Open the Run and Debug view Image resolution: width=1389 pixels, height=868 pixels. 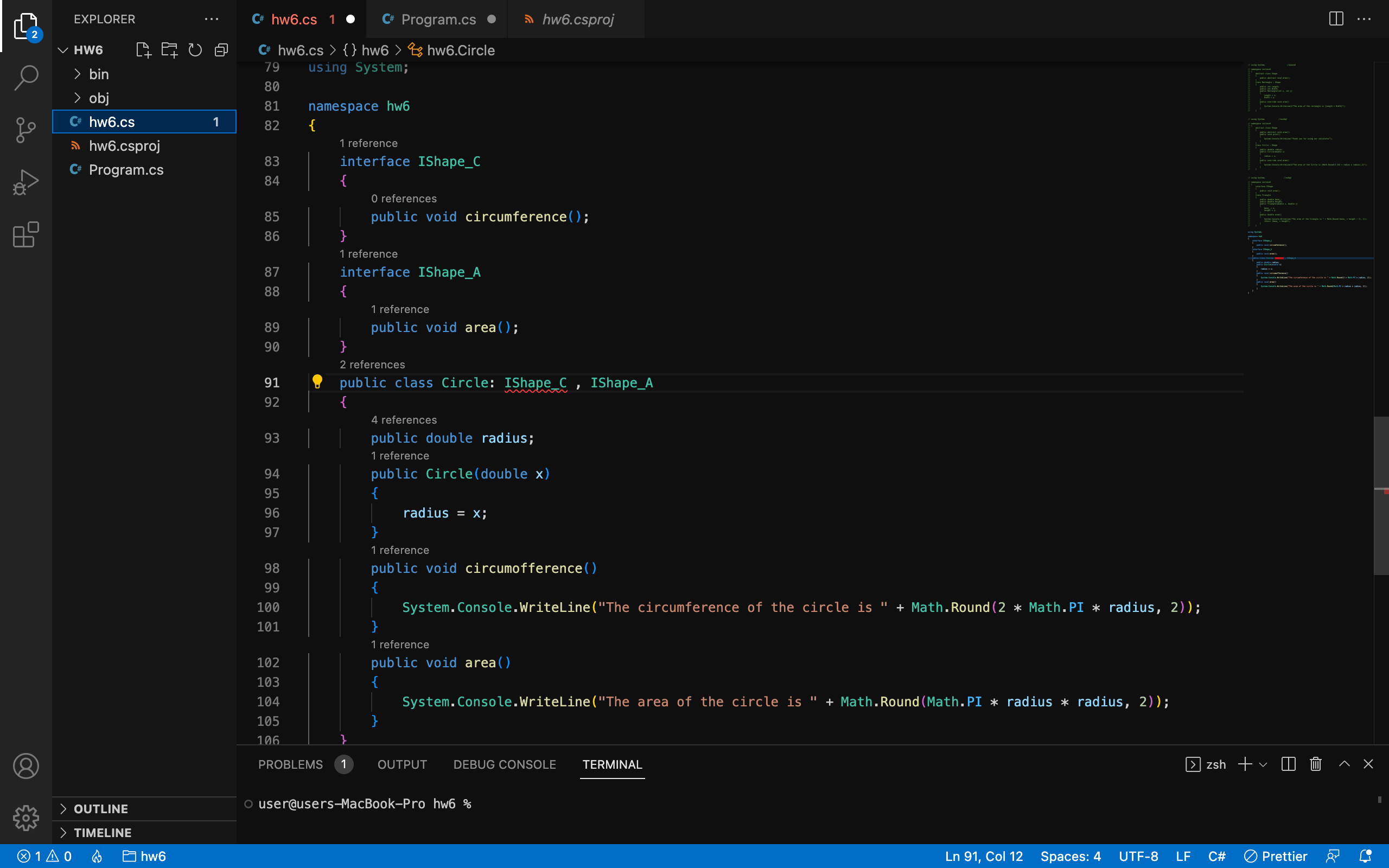point(26,182)
